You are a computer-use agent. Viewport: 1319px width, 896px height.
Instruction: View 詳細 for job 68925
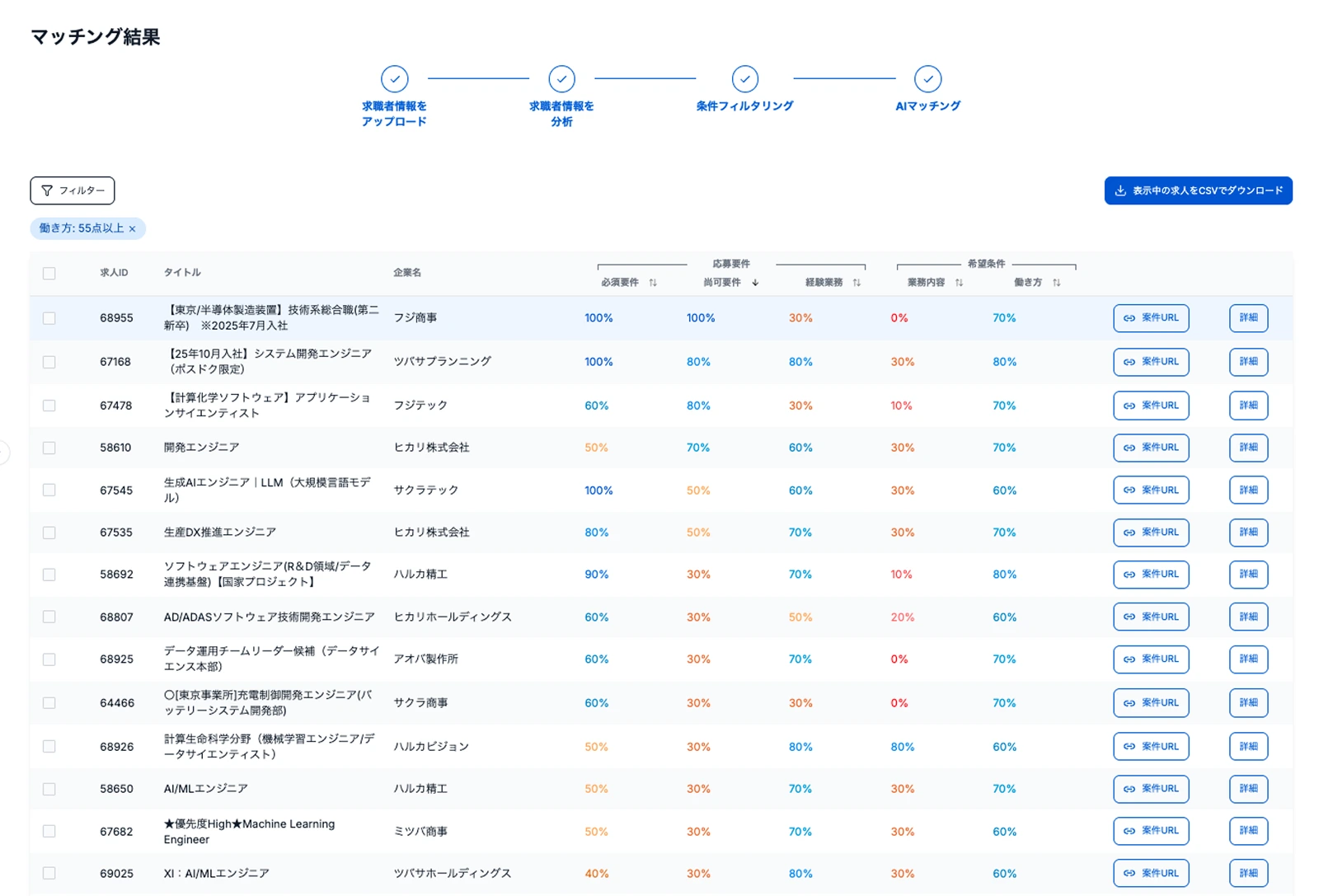1249,659
